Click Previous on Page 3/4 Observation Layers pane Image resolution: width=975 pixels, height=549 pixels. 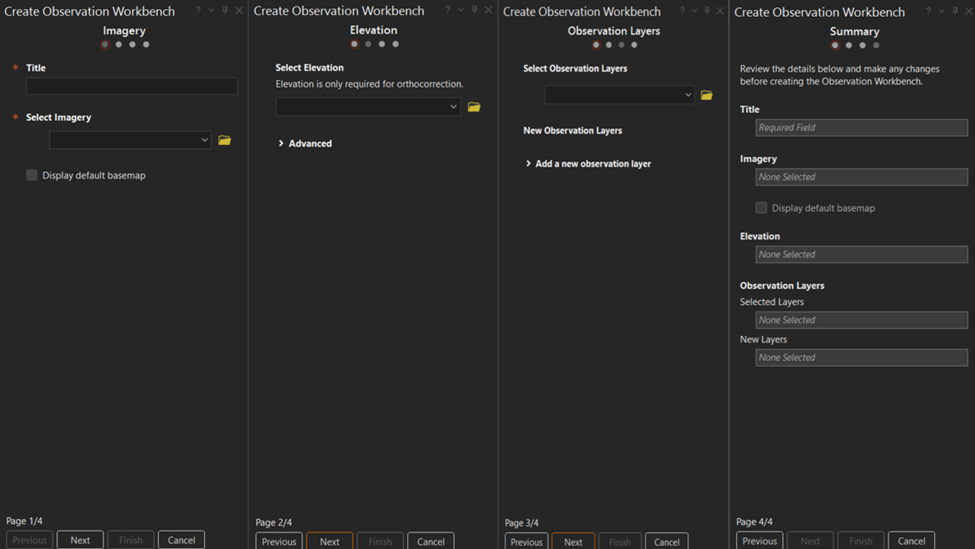[x=526, y=542]
